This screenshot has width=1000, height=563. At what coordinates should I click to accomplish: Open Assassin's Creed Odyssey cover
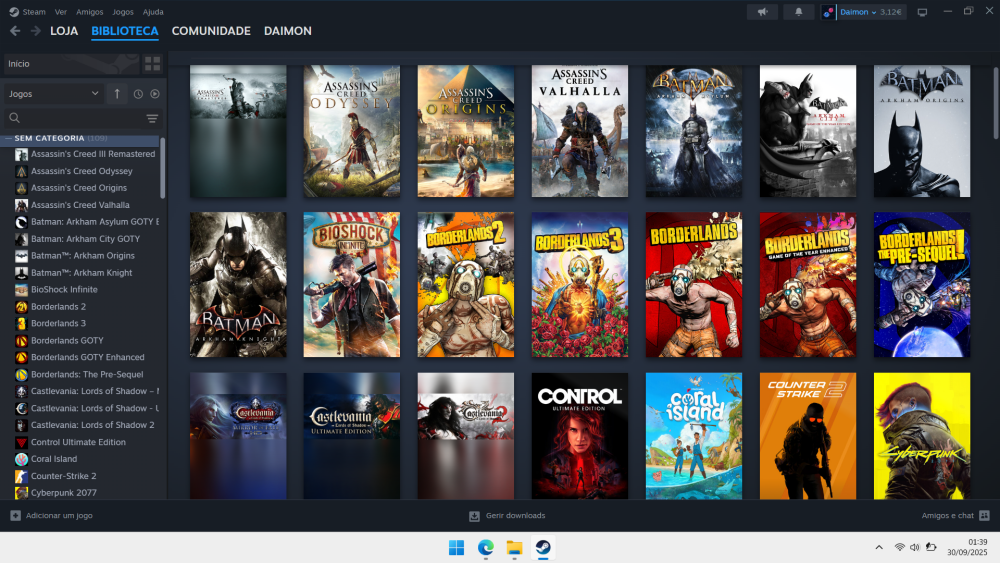pos(351,131)
